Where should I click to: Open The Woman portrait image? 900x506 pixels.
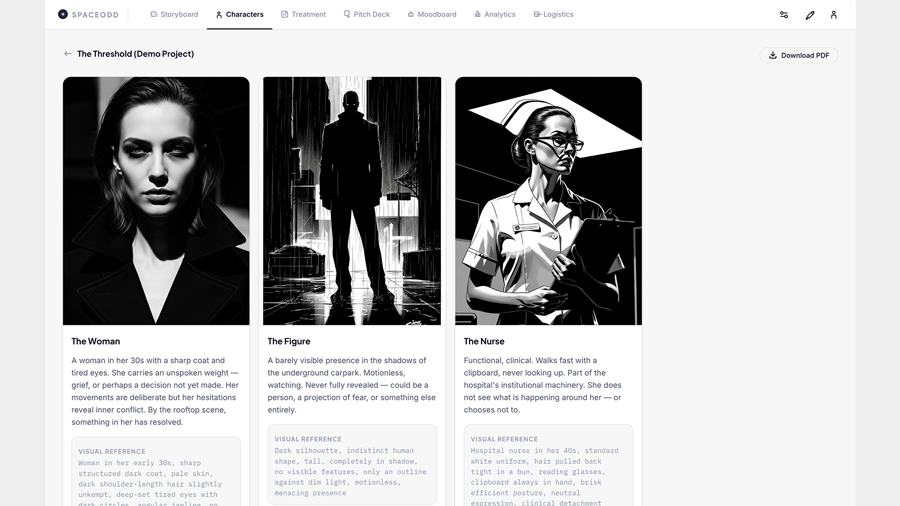click(x=156, y=201)
